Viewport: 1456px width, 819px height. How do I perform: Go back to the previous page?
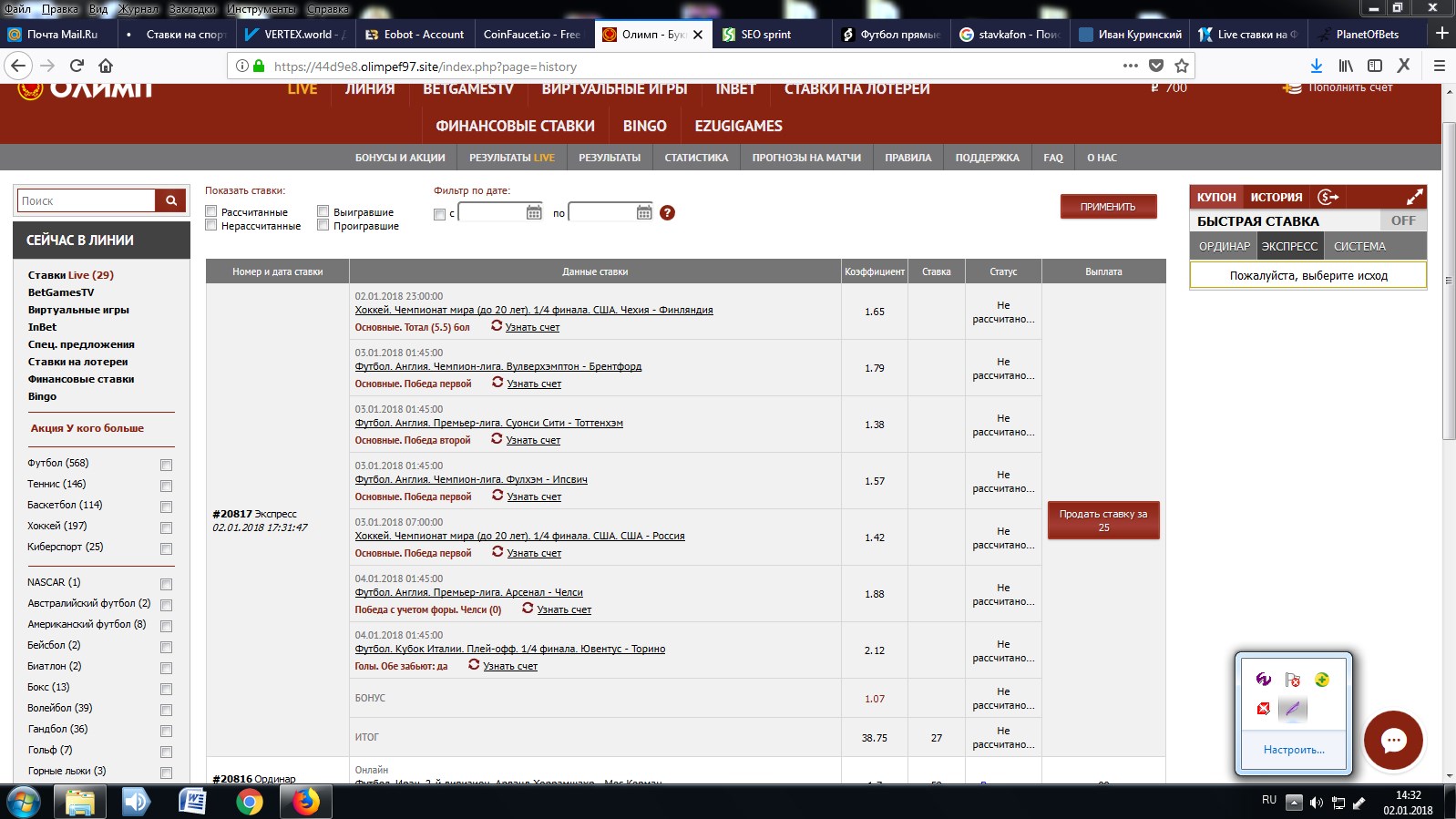click(x=18, y=66)
